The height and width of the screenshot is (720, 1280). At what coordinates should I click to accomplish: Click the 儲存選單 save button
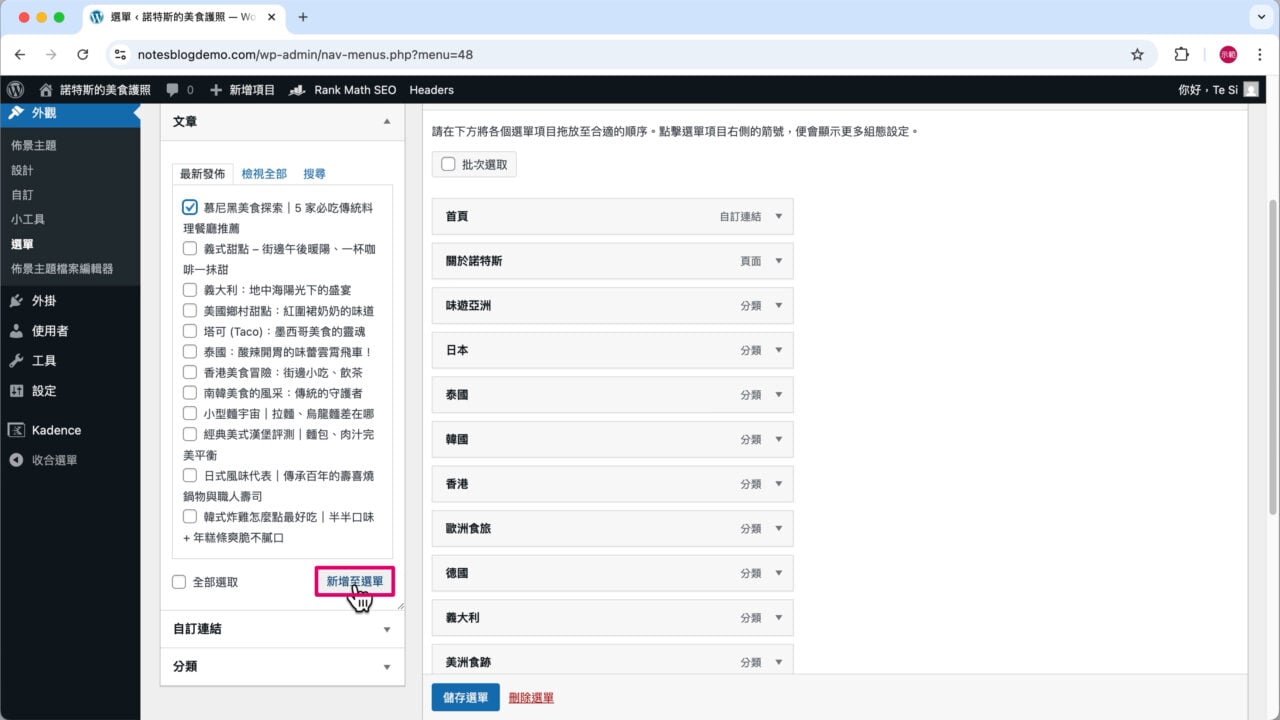[x=465, y=698]
